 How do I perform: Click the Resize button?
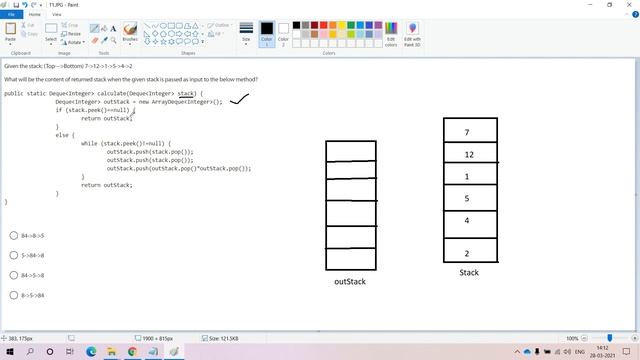click(71, 34)
